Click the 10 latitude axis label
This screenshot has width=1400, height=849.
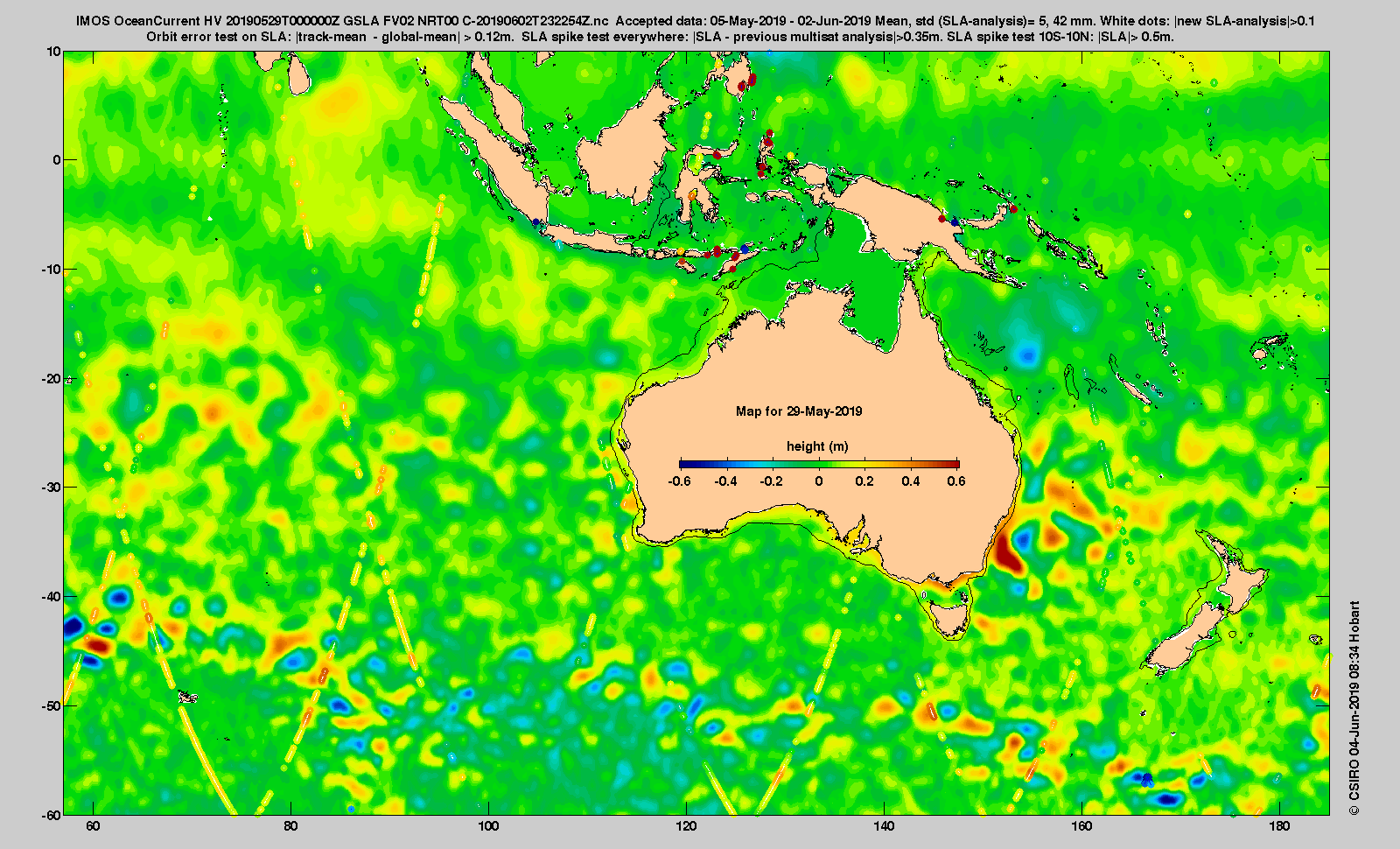[53, 52]
